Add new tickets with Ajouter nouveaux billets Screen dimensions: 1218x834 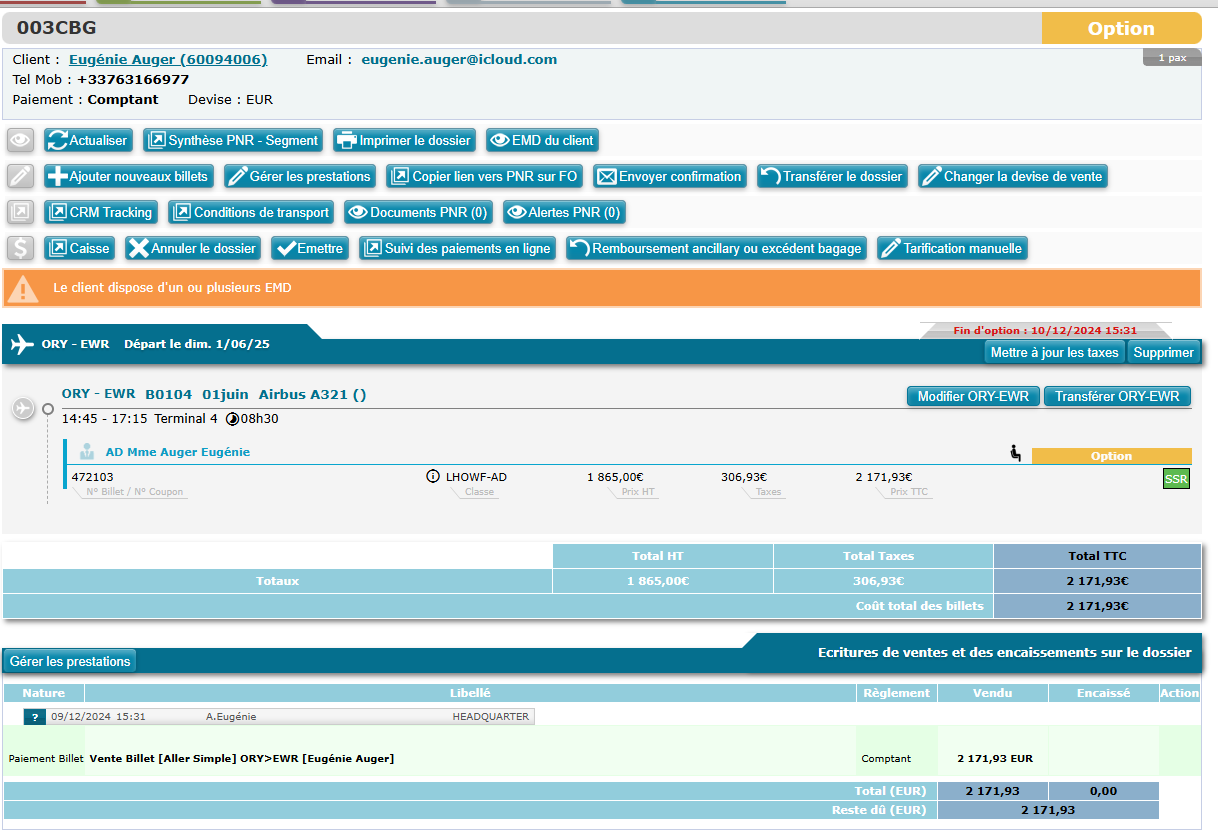128,177
